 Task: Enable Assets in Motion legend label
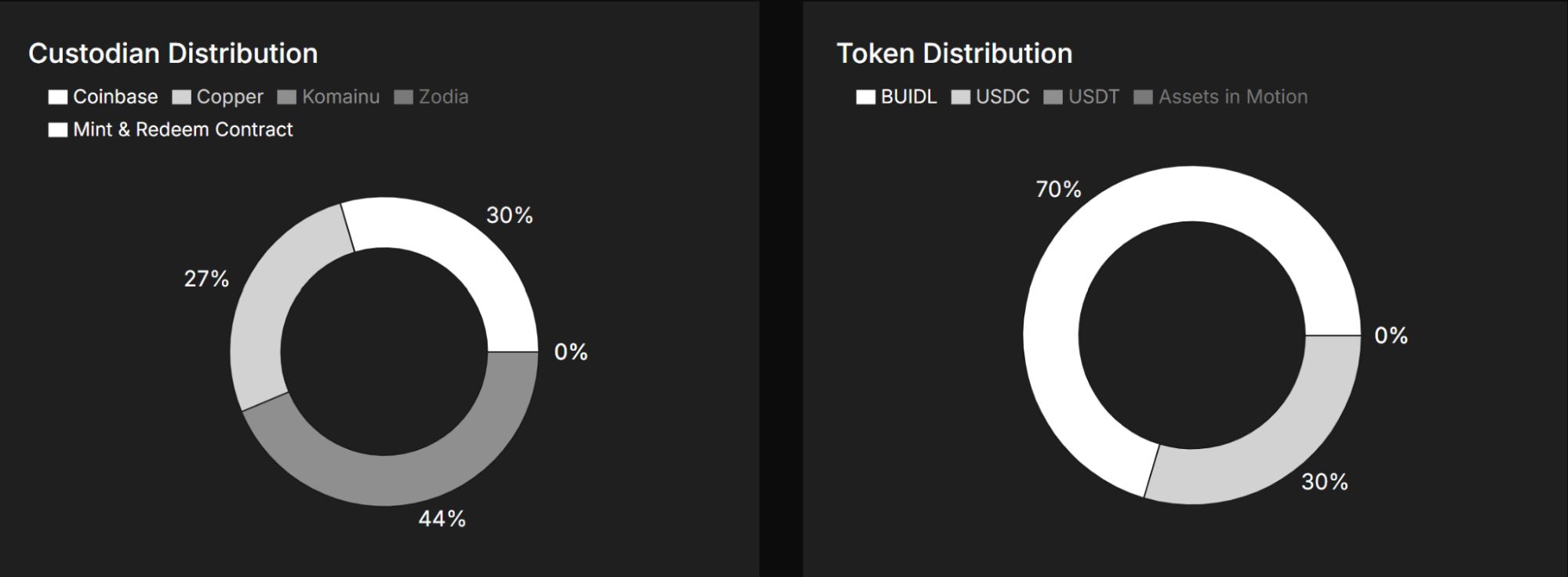[1232, 97]
